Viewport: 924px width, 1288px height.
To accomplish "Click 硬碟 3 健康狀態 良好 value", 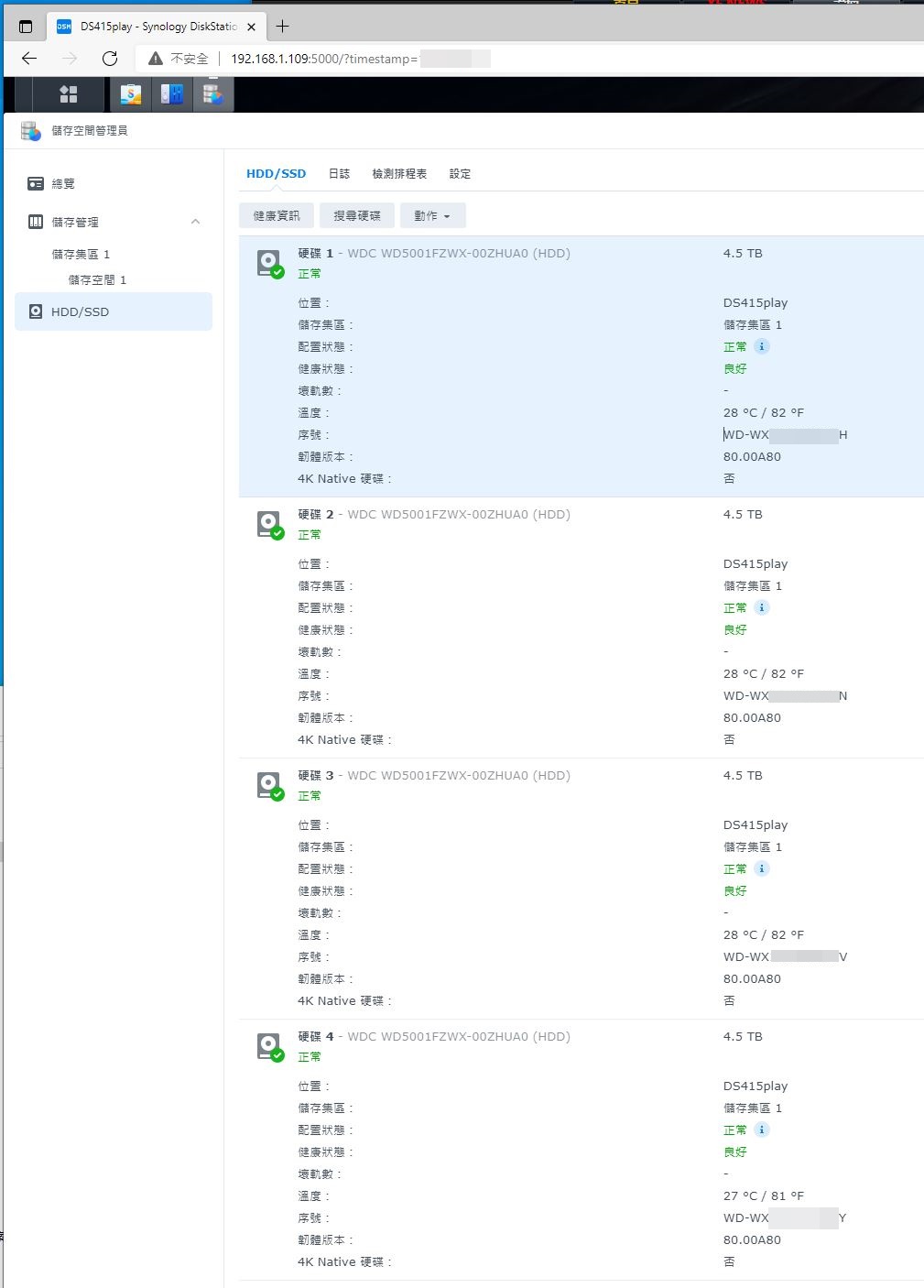I will click(x=735, y=891).
